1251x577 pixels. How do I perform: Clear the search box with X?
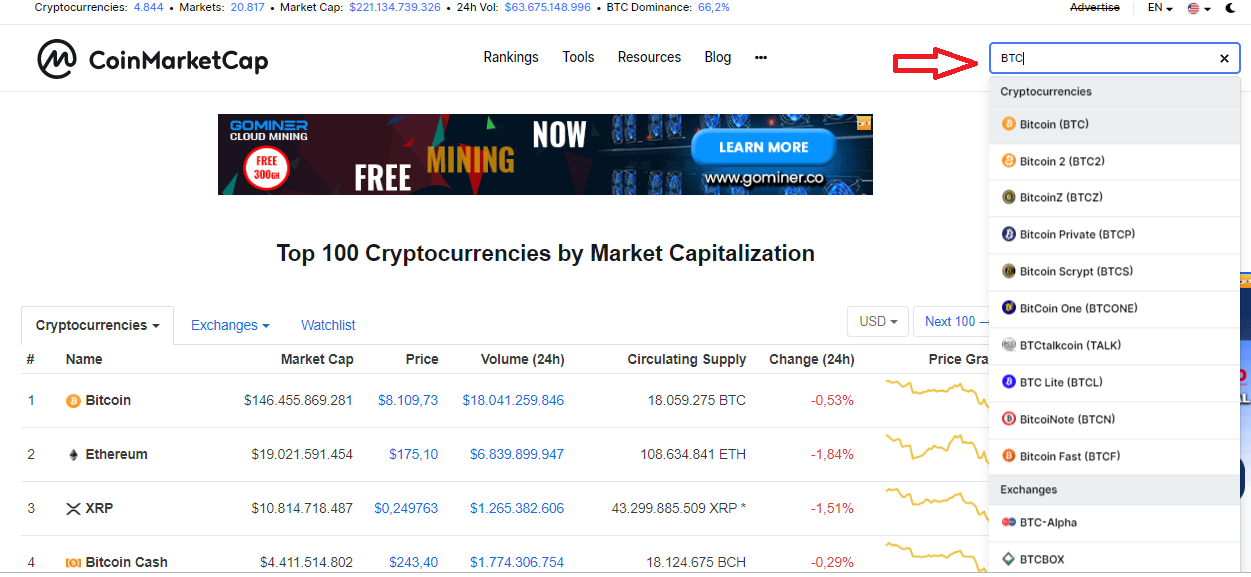(1224, 59)
